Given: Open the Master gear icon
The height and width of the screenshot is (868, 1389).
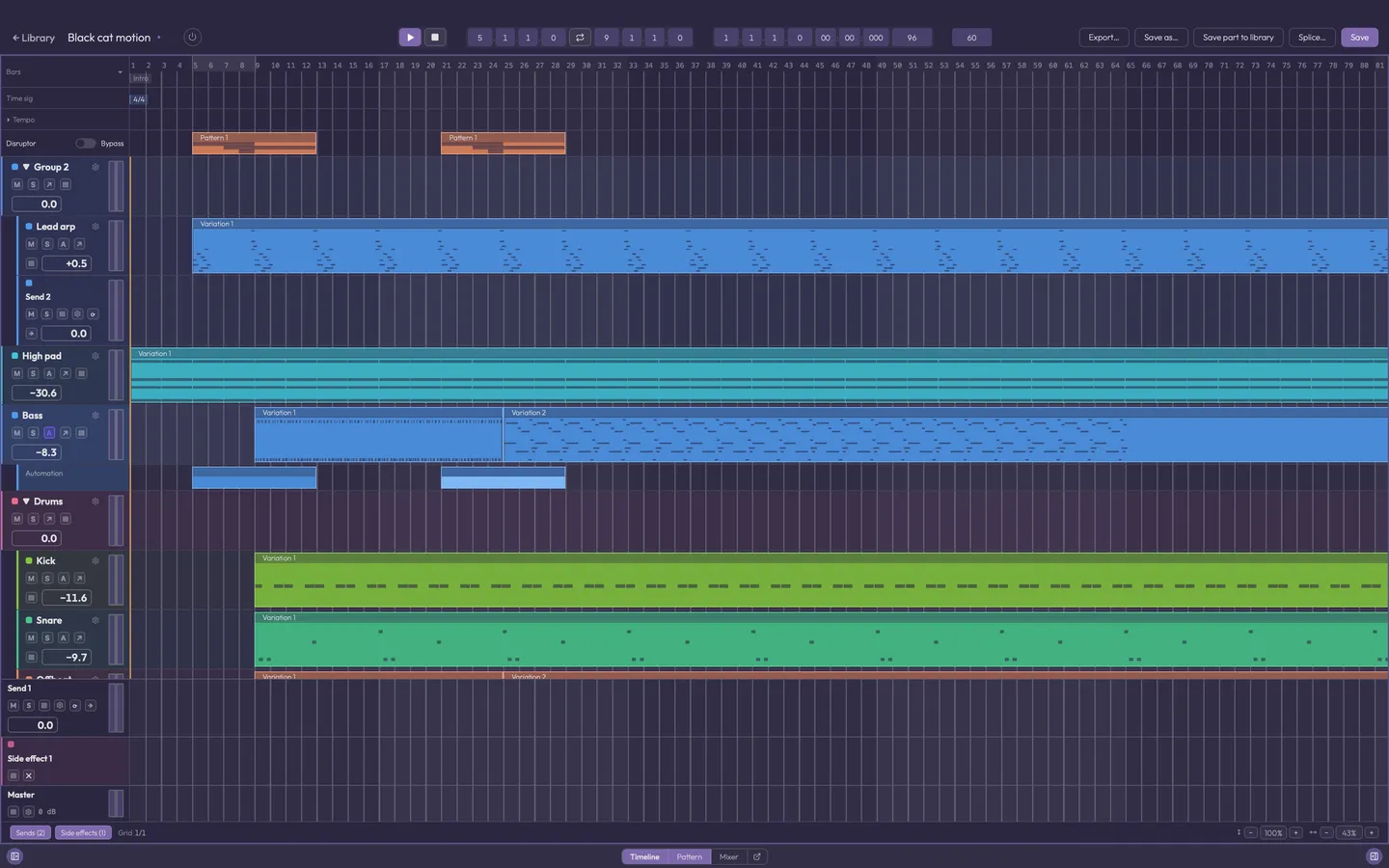Looking at the screenshot, I should [28, 812].
